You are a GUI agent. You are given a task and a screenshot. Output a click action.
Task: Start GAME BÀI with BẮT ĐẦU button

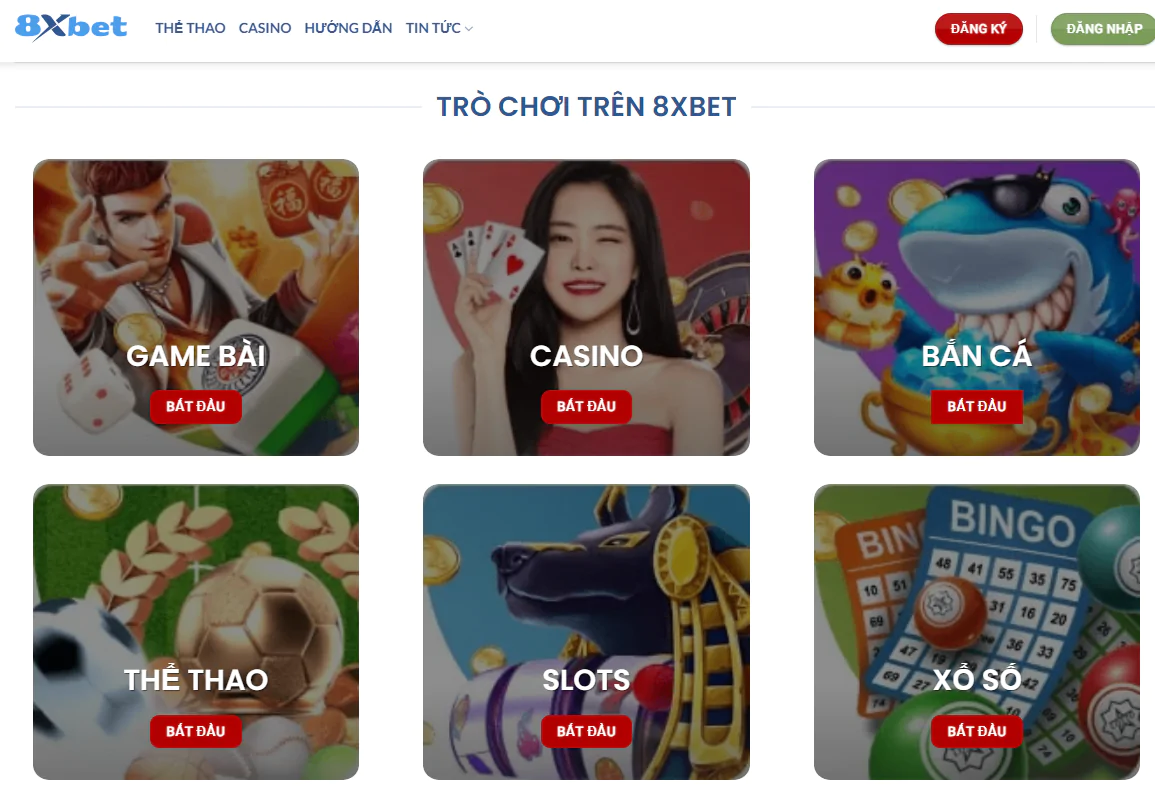(x=195, y=406)
